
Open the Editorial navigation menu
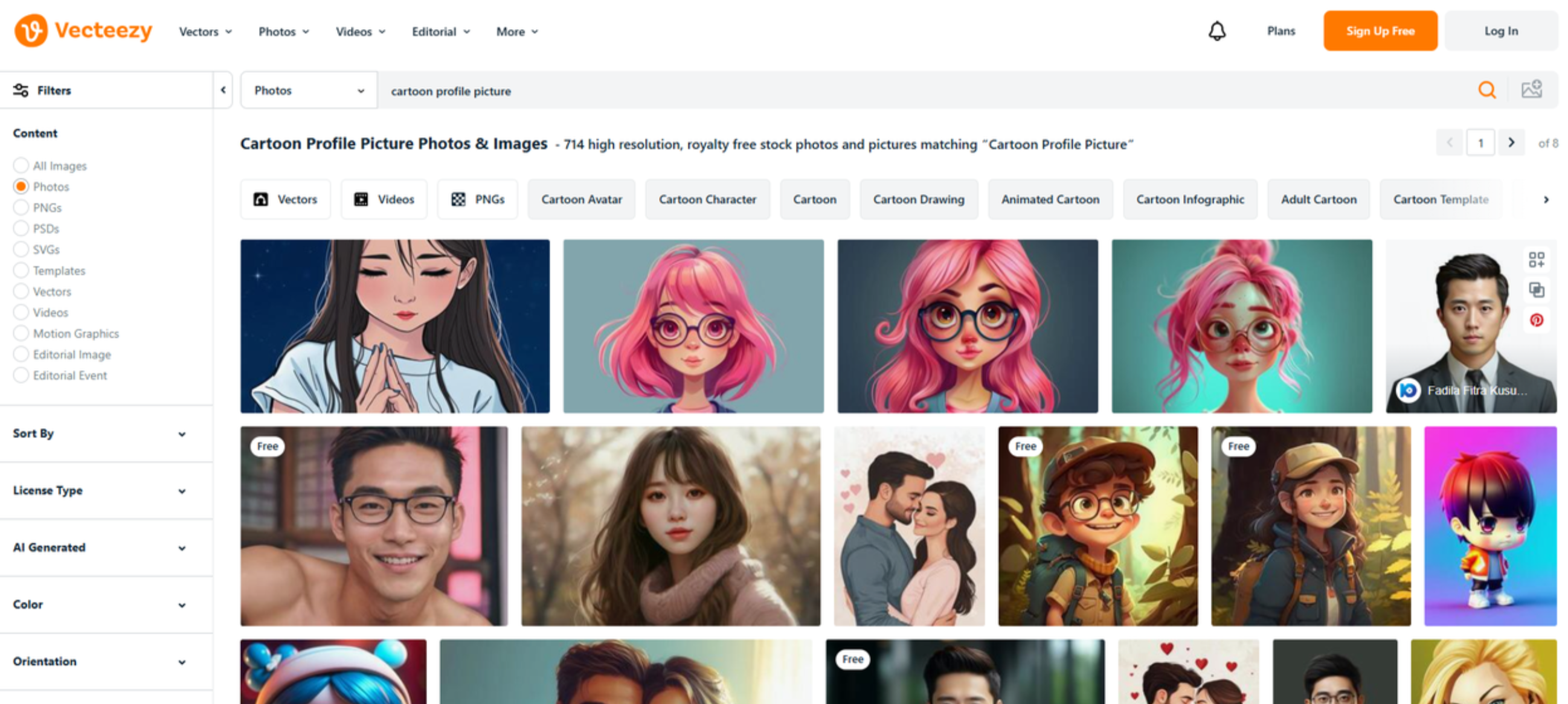coord(440,31)
